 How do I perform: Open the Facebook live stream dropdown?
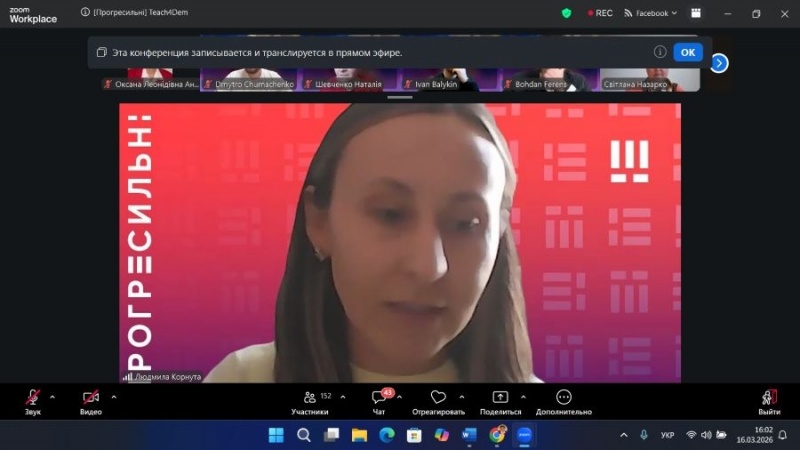650,13
